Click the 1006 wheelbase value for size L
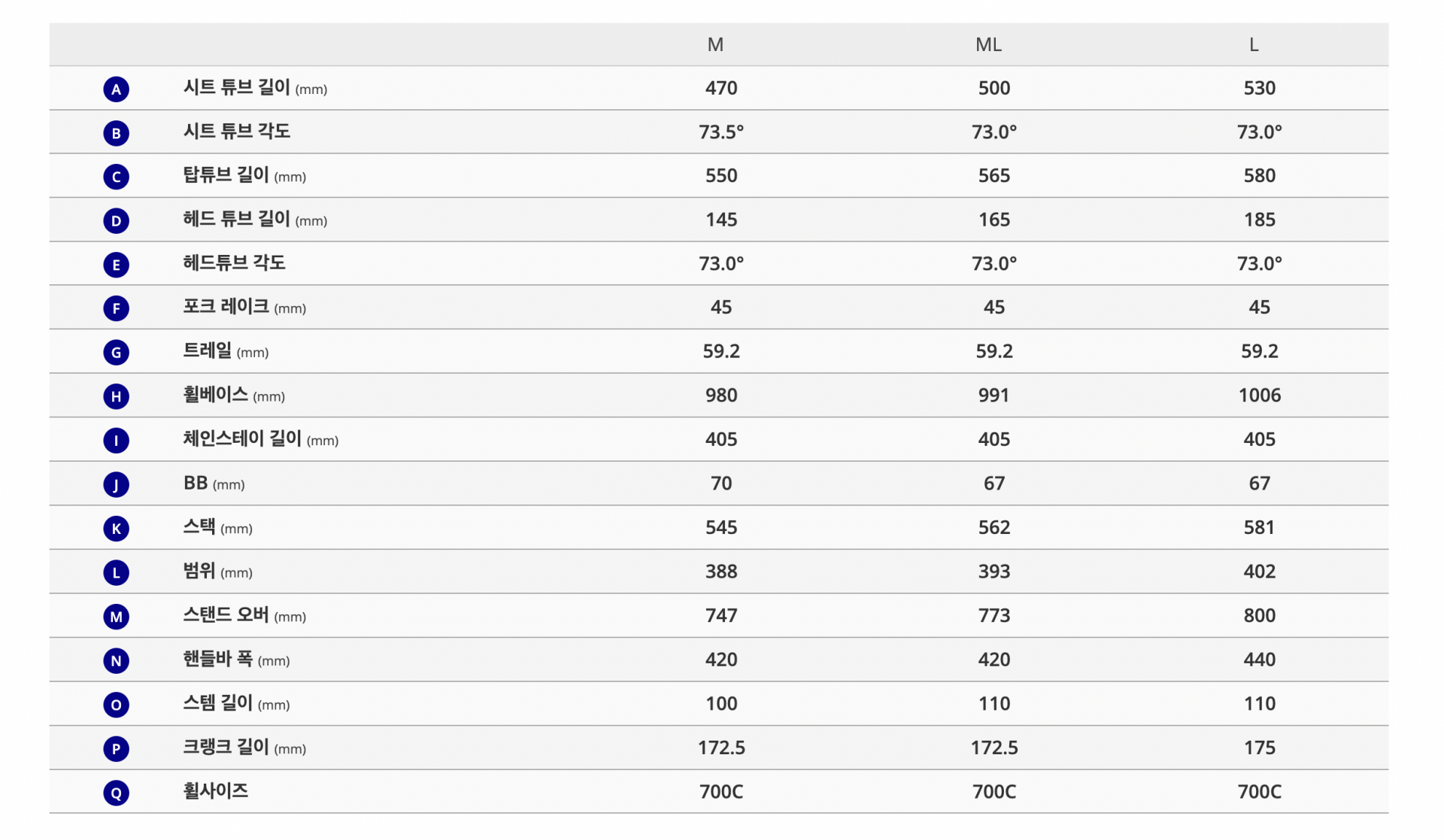 (1259, 396)
